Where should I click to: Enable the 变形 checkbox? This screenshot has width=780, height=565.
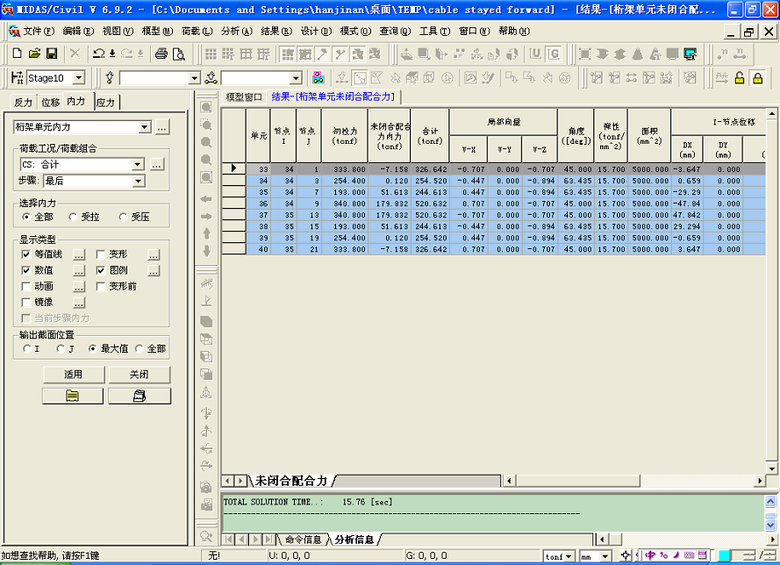(102, 255)
